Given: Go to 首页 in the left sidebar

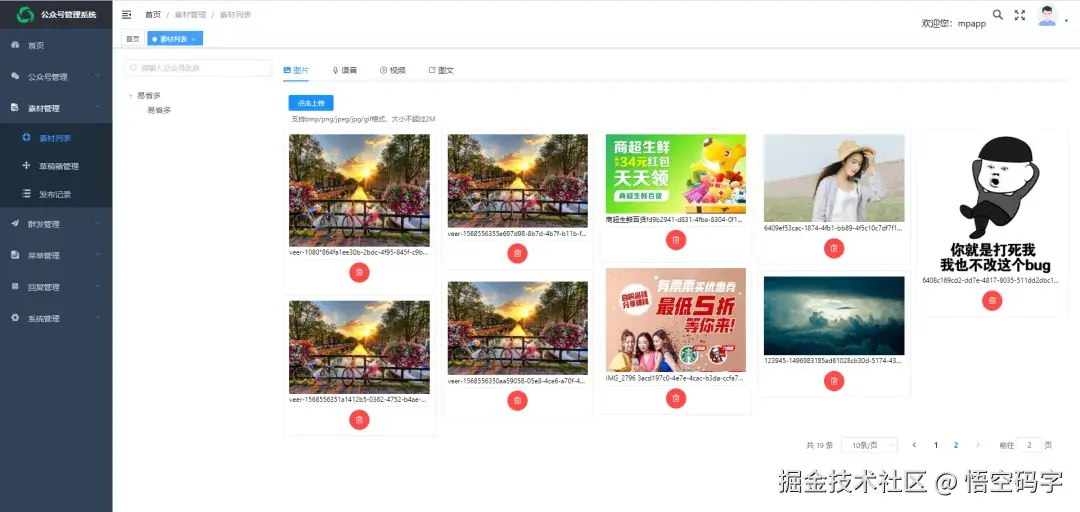Looking at the screenshot, I should 36,45.
